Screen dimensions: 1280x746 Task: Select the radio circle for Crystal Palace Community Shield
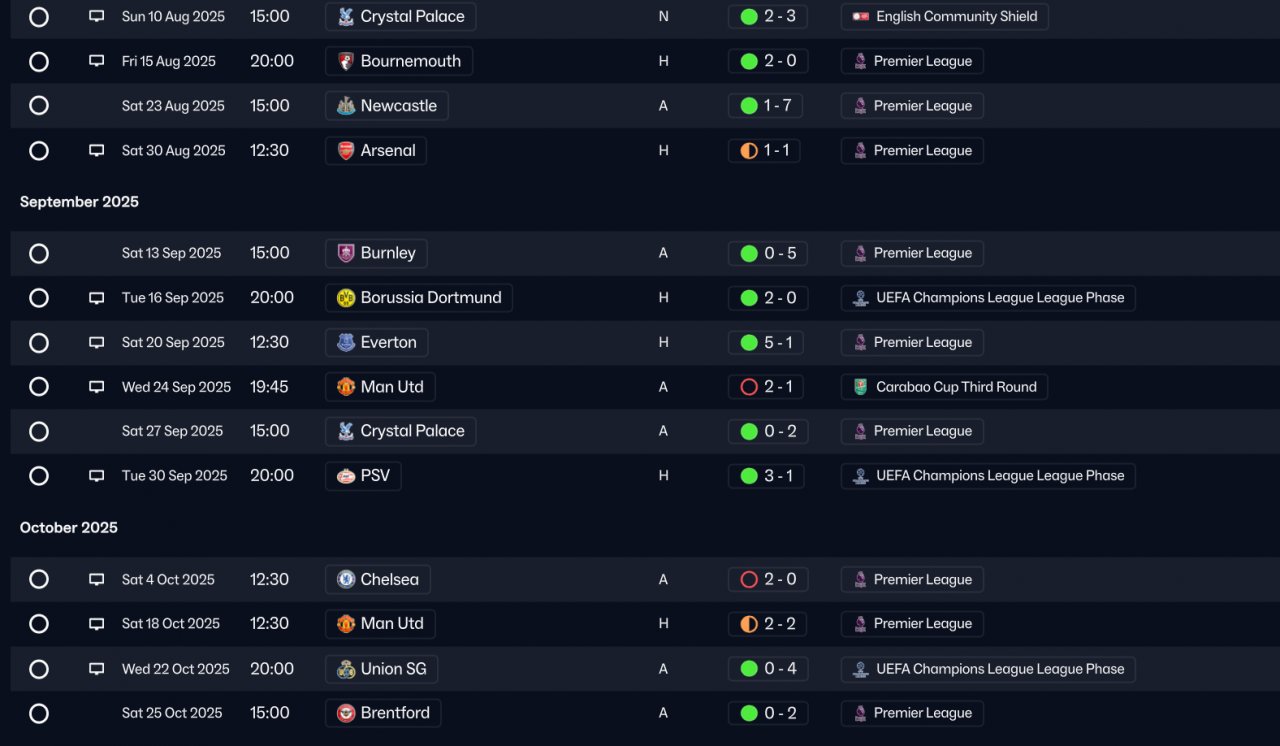coord(39,17)
